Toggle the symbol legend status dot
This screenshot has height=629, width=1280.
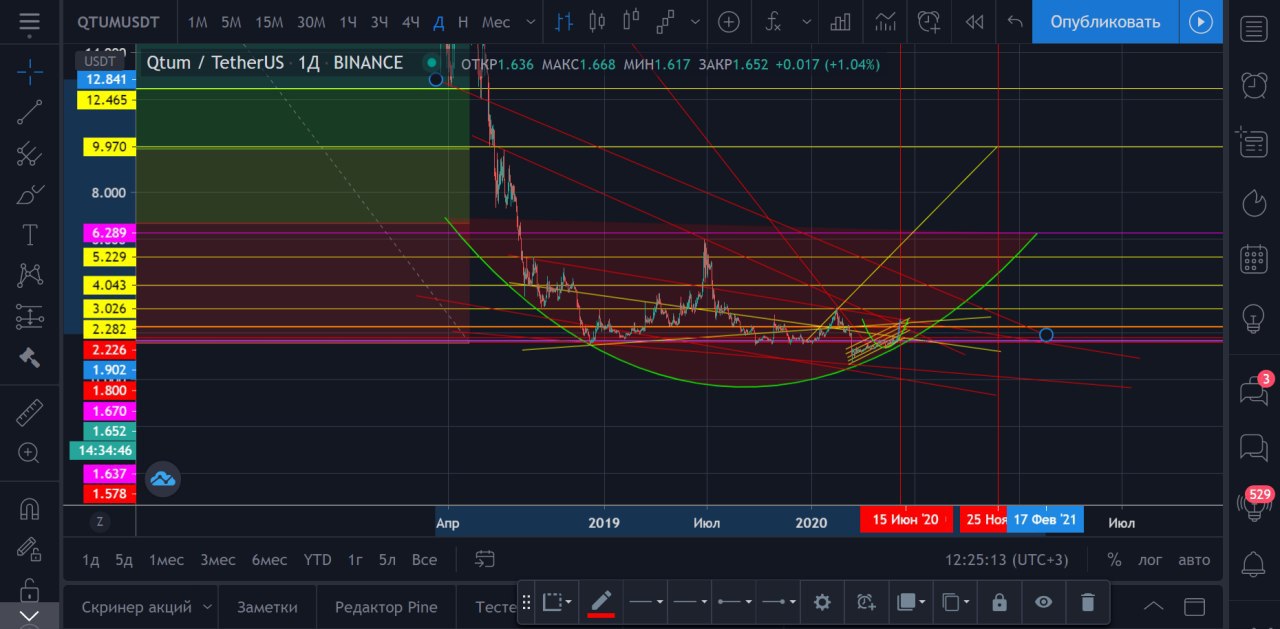431,63
